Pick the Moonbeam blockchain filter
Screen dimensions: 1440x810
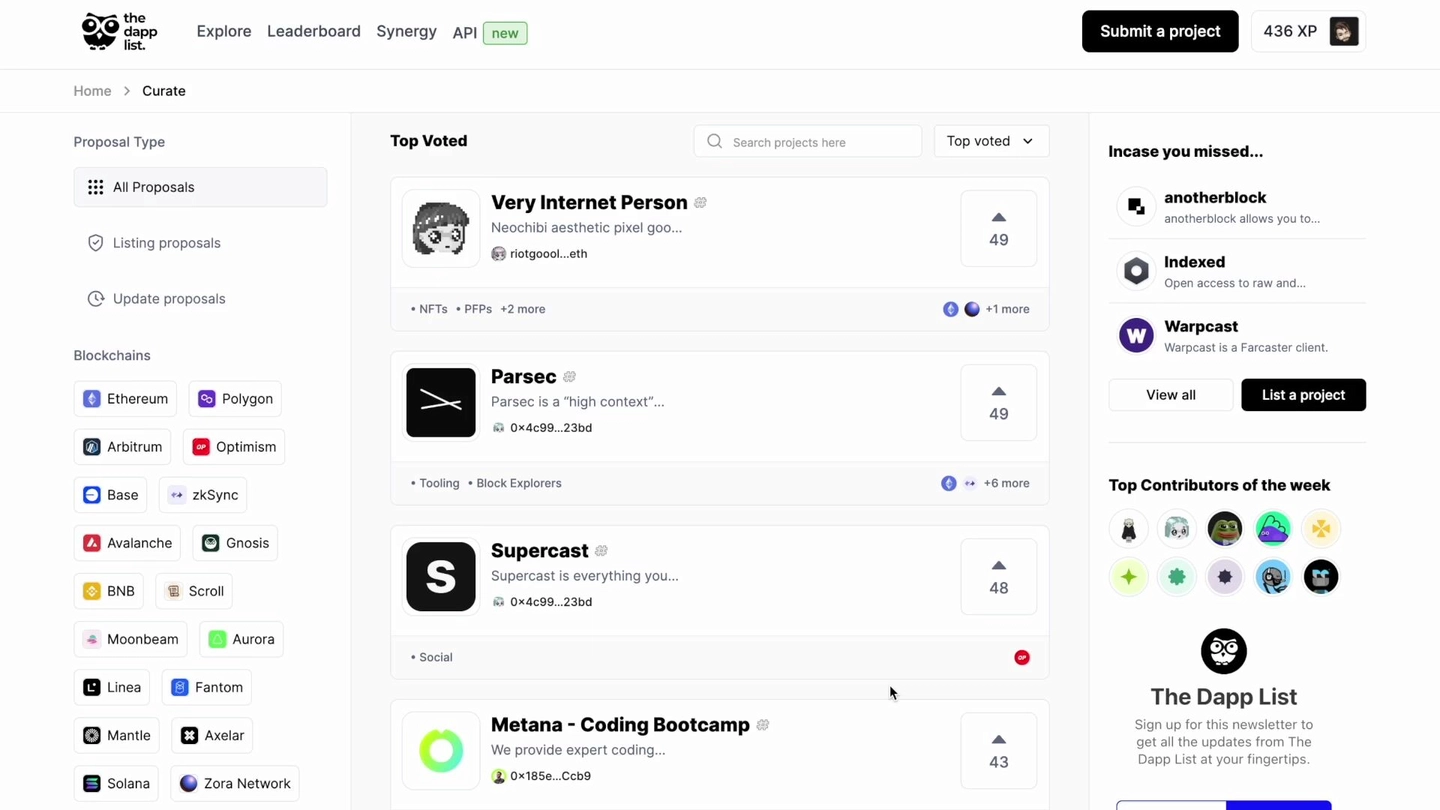click(131, 639)
